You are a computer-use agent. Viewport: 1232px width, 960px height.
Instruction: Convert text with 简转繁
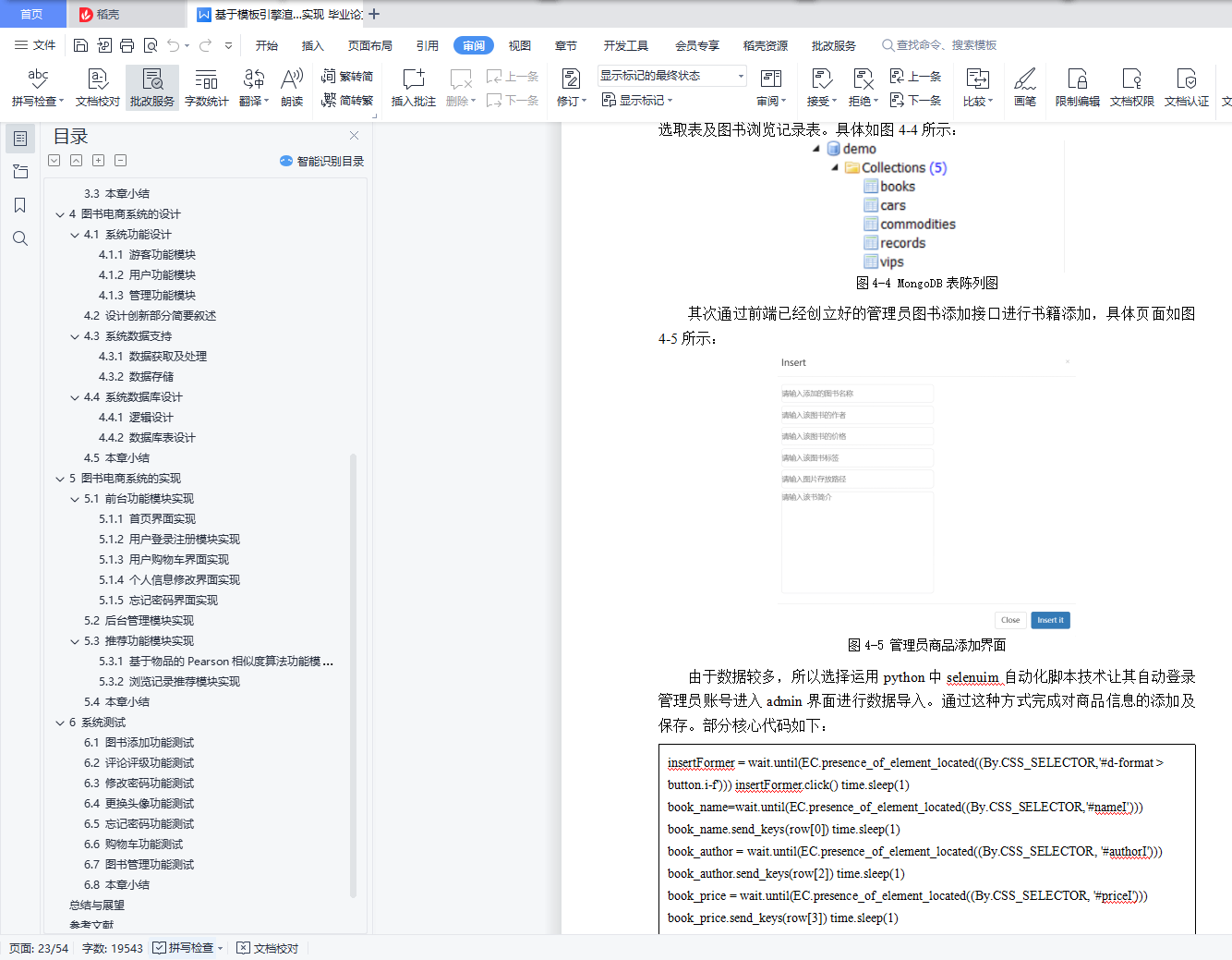coord(347,100)
